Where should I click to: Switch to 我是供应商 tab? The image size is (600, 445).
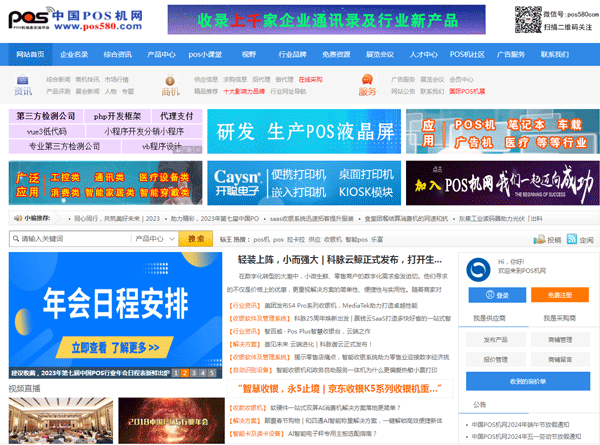click(x=489, y=318)
